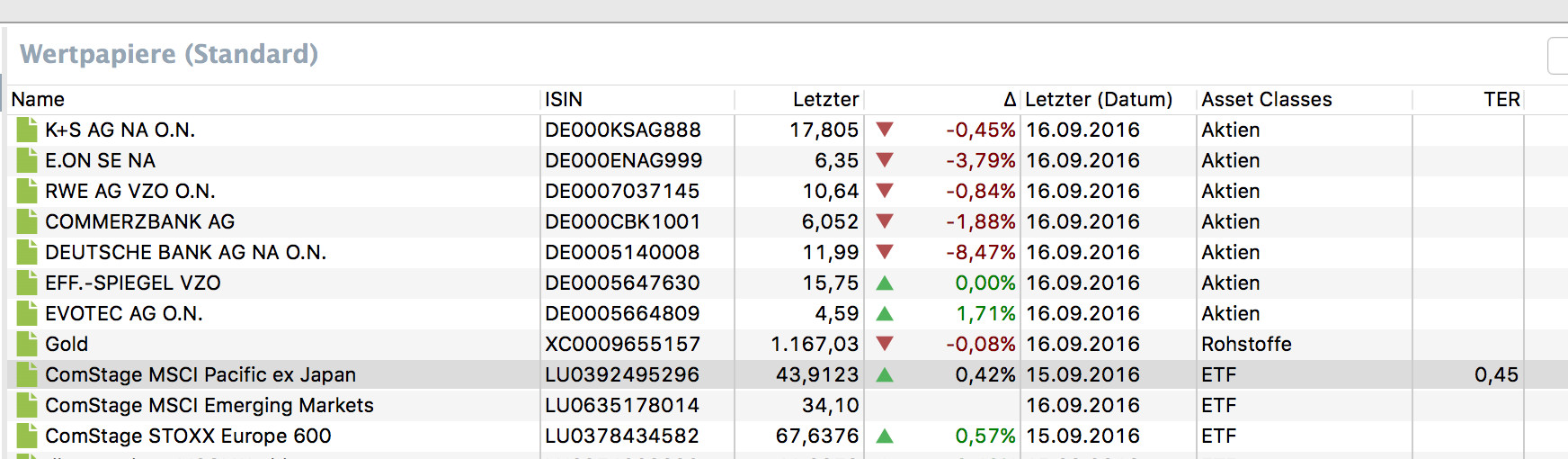This screenshot has height=459, width=1568.
Task: Click the green up arrow for EVOTEC AG
Action: tap(885, 313)
